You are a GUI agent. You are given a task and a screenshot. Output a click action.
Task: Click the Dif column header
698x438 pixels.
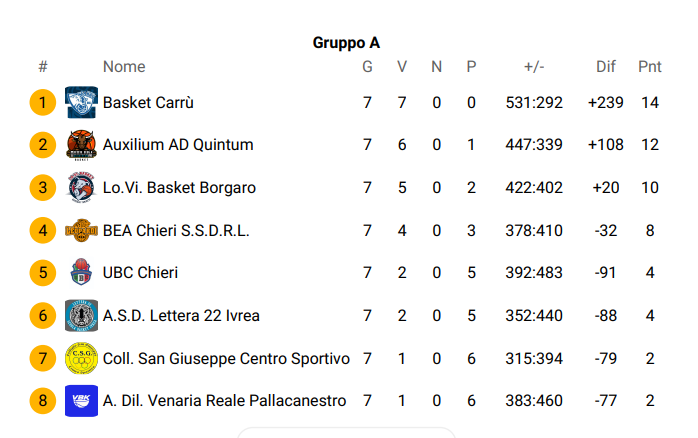605,67
